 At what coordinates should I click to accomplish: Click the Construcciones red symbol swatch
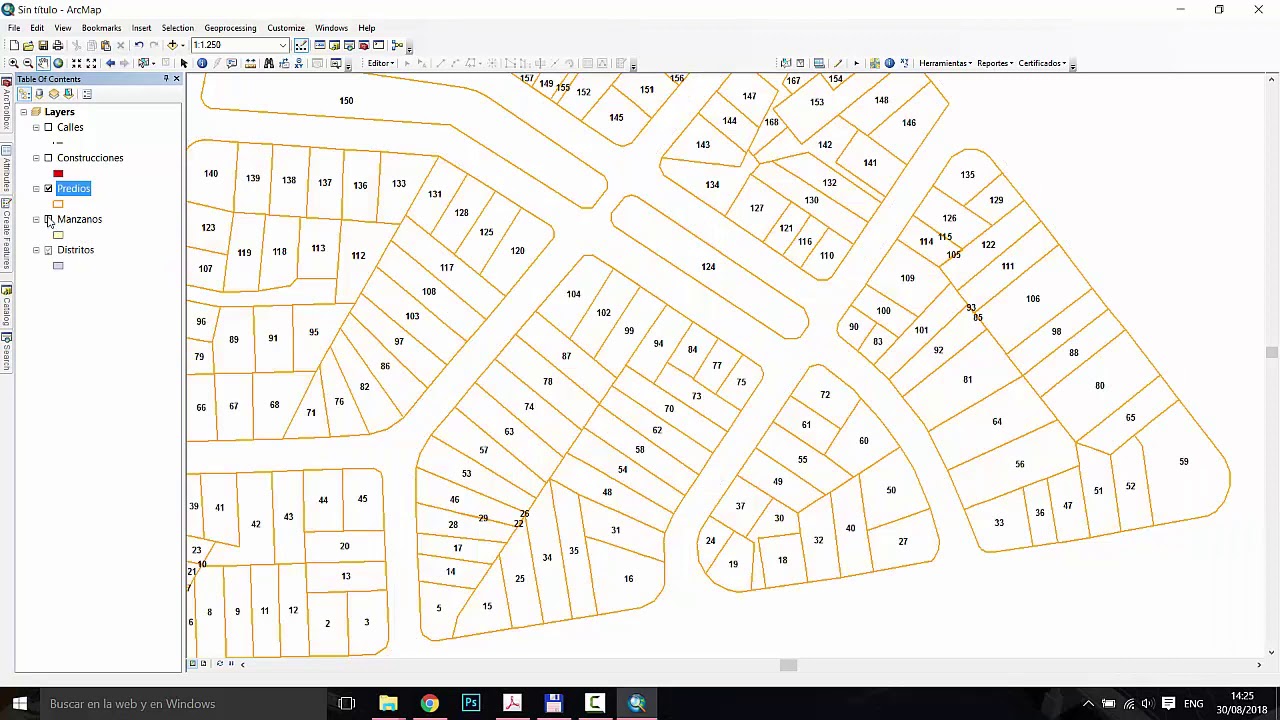(x=58, y=174)
